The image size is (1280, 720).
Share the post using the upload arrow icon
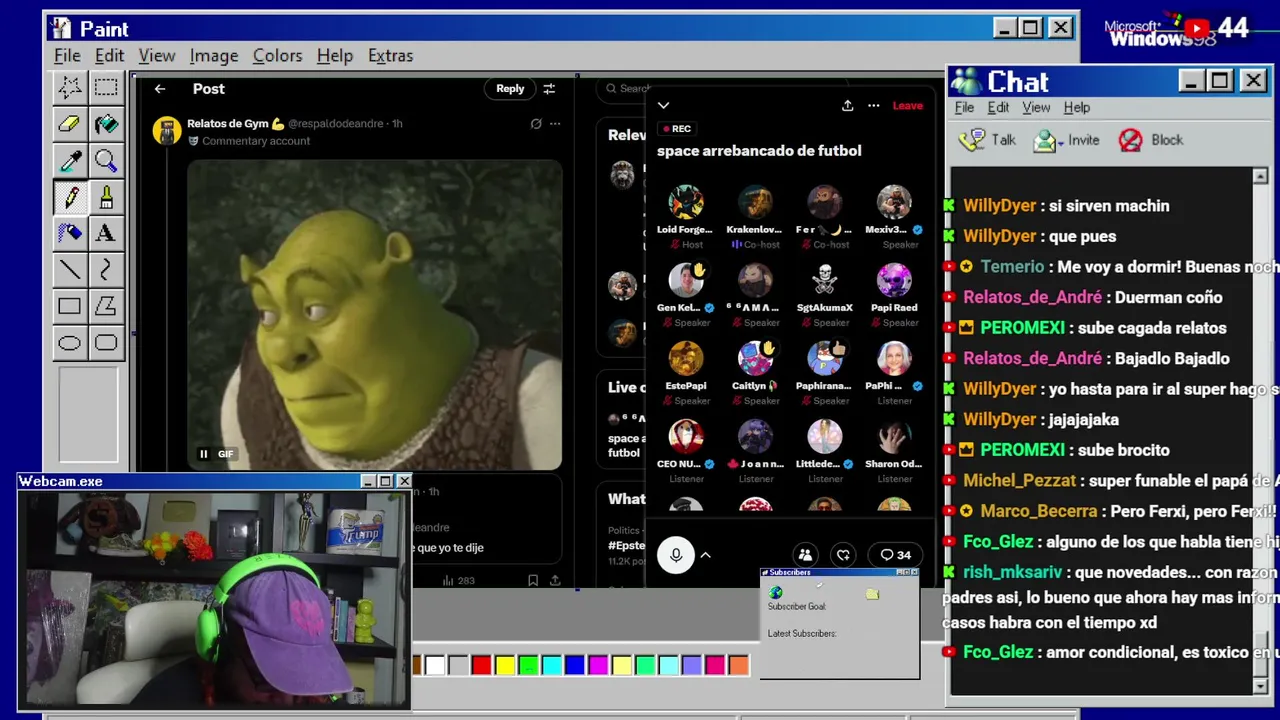[x=555, y=580]
